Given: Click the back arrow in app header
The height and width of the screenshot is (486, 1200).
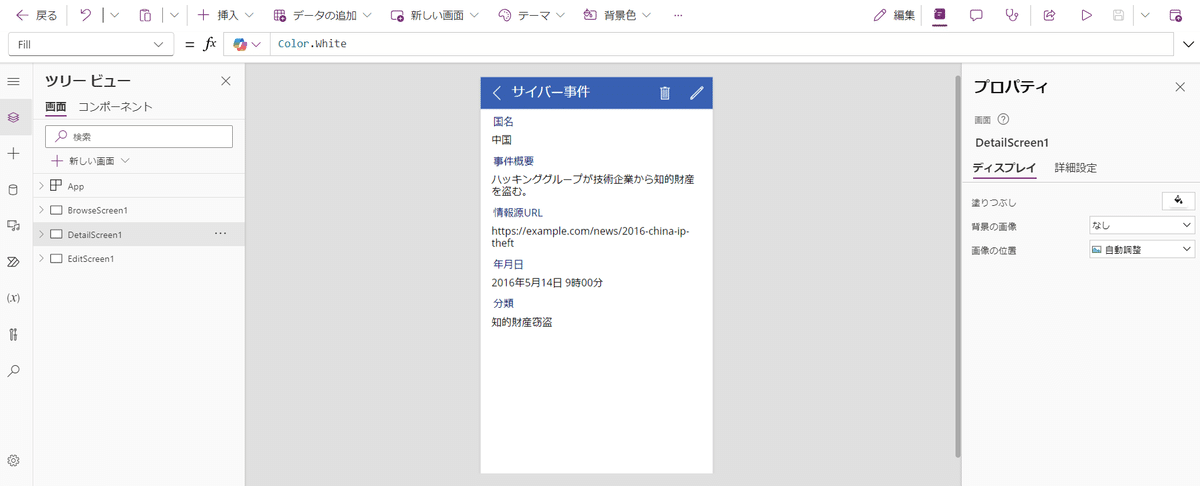Looking at the screenshot, I should click(497, 93).
